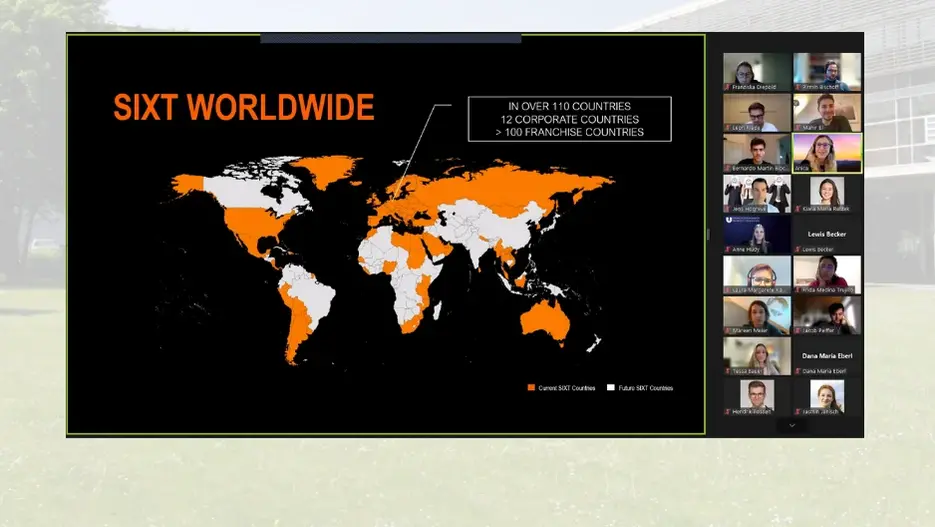935x527 pixels.
Task: Click muted mic icon beside Lewis Becker label
Action: pos(797,249)
